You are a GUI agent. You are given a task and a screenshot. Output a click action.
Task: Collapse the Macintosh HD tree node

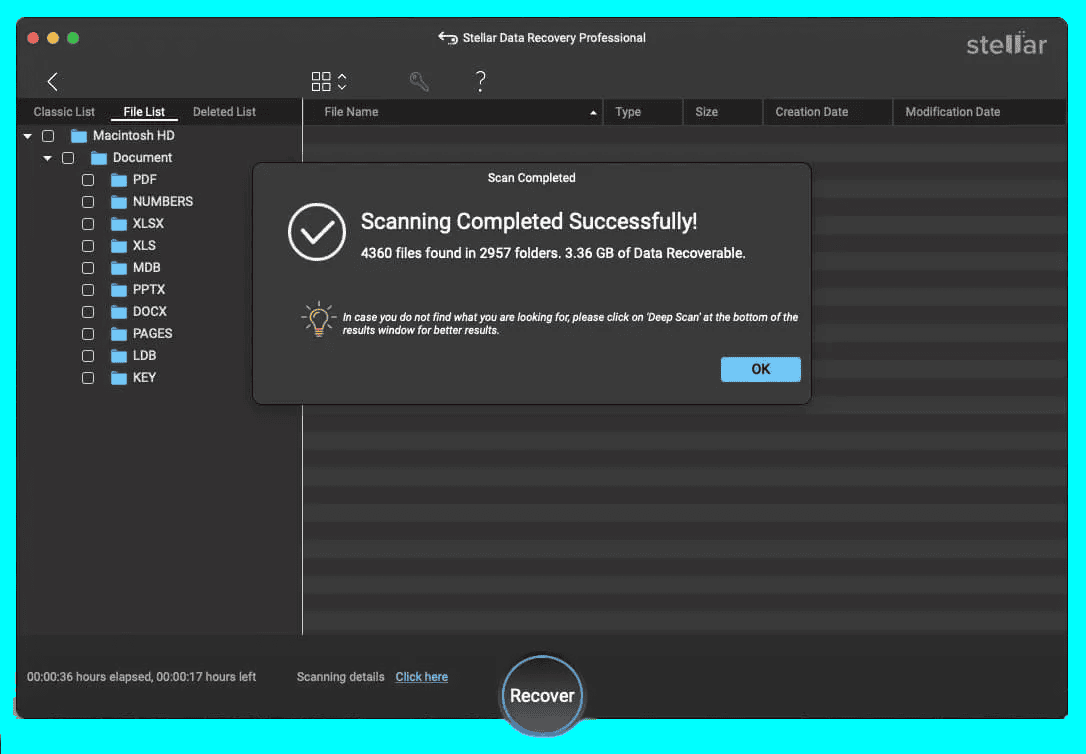28,136
